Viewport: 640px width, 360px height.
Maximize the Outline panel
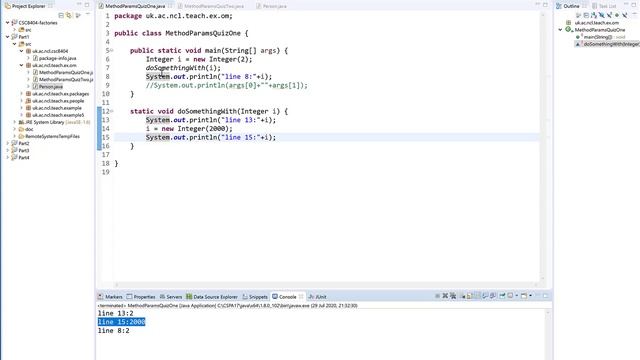click(634, 4)
